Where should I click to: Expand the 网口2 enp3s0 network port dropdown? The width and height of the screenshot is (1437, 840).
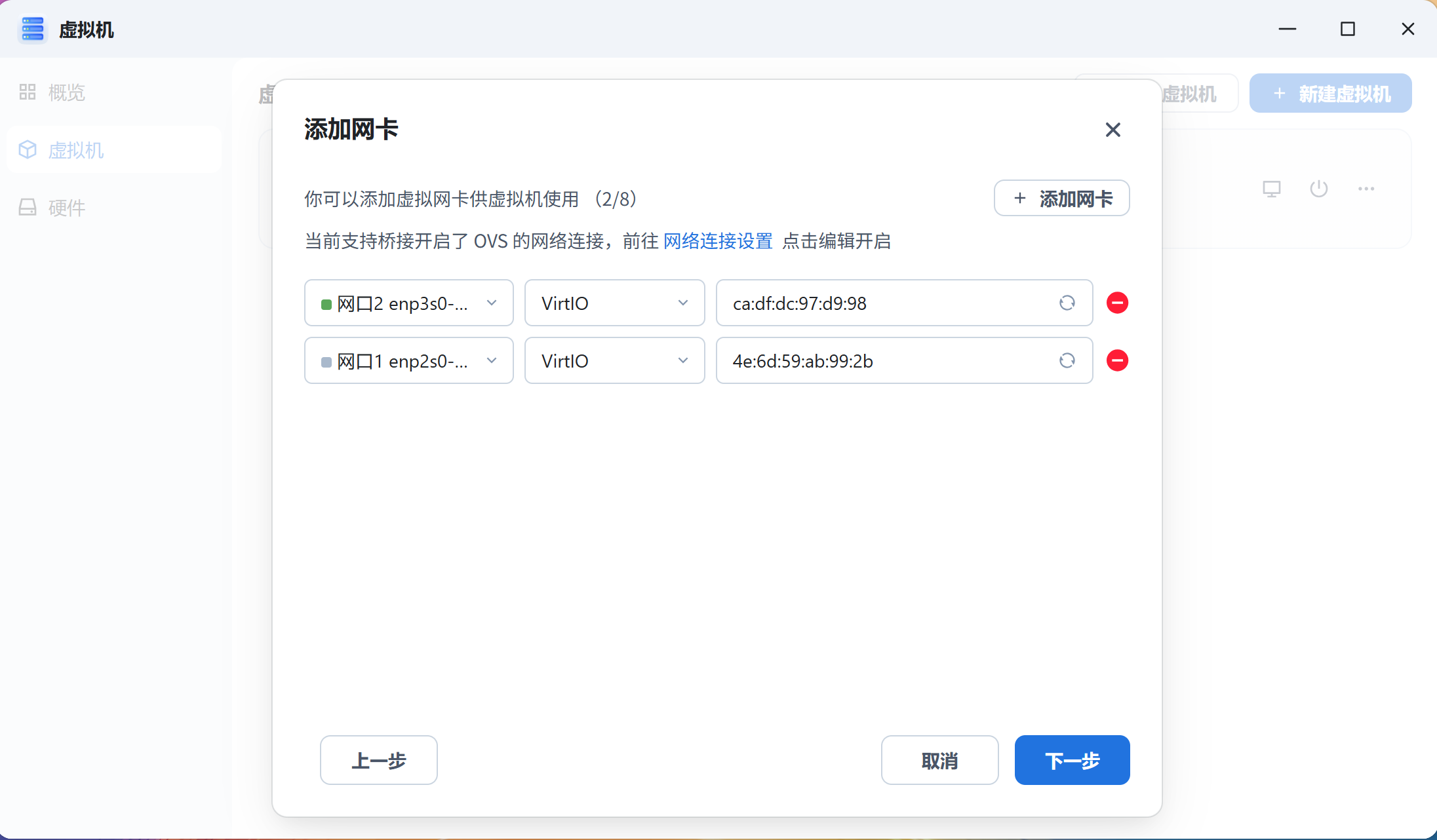[x=408, y=303]
